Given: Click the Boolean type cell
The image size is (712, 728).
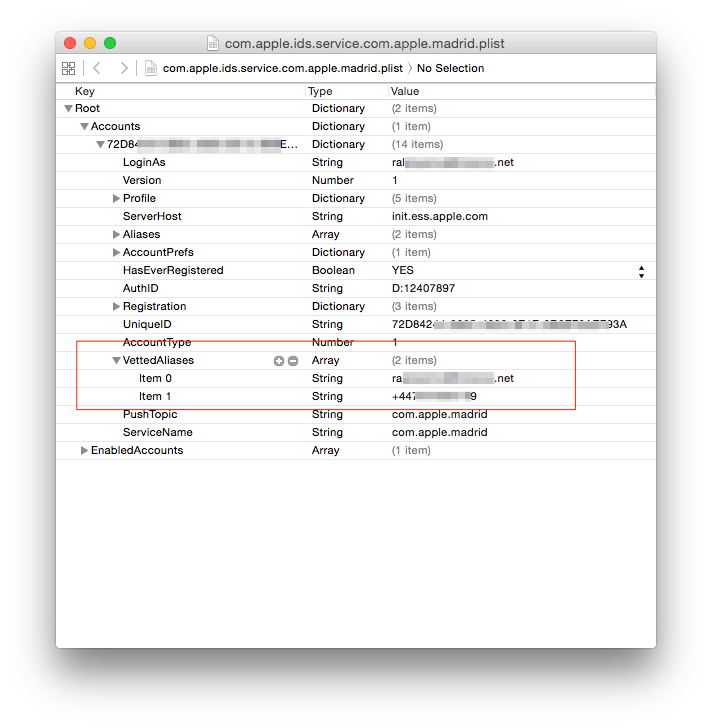Looking at the screenshot, I should [333, 270].
